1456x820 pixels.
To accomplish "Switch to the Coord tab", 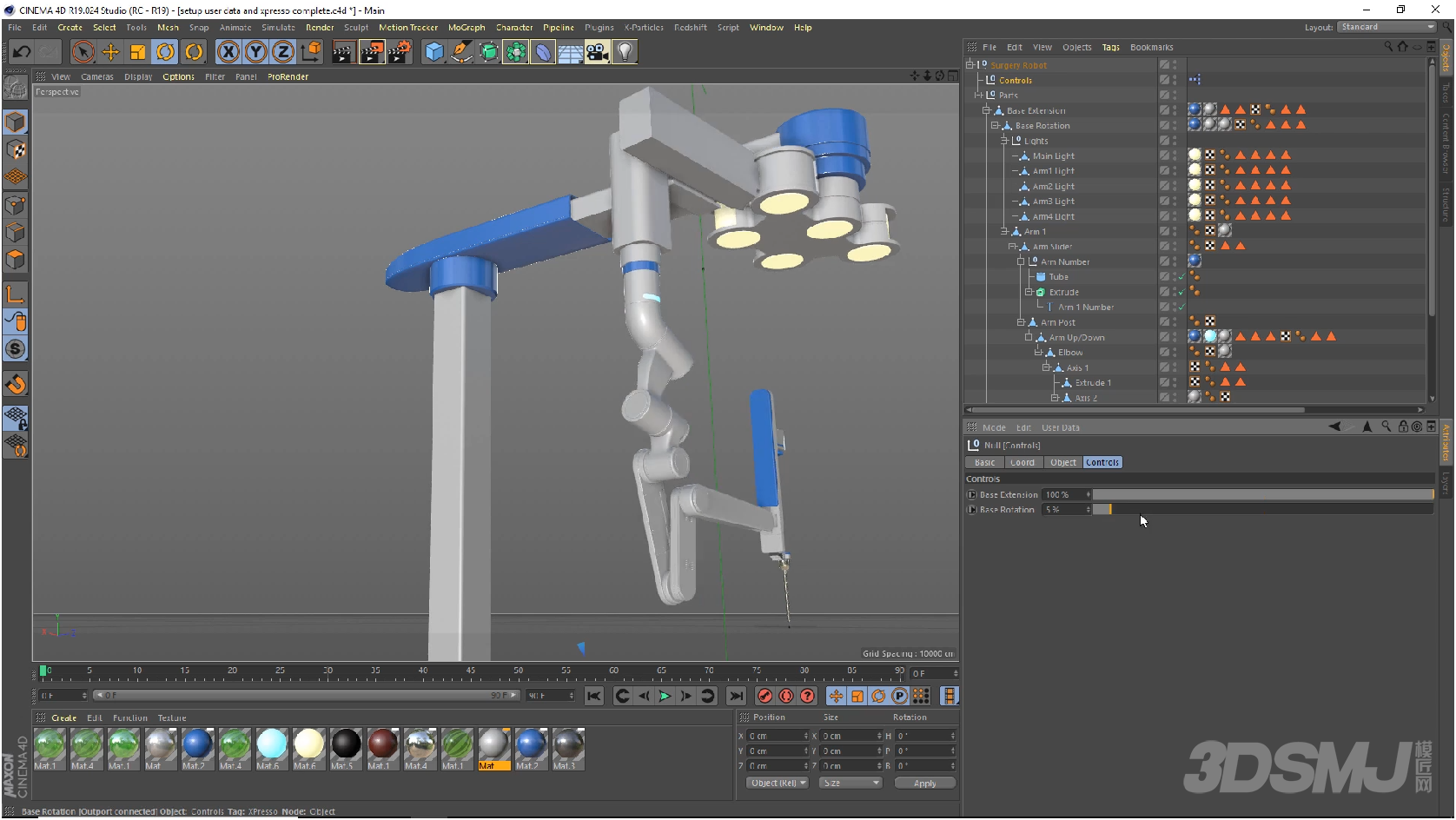I will pyautogui.click(x=1023, y=463).
